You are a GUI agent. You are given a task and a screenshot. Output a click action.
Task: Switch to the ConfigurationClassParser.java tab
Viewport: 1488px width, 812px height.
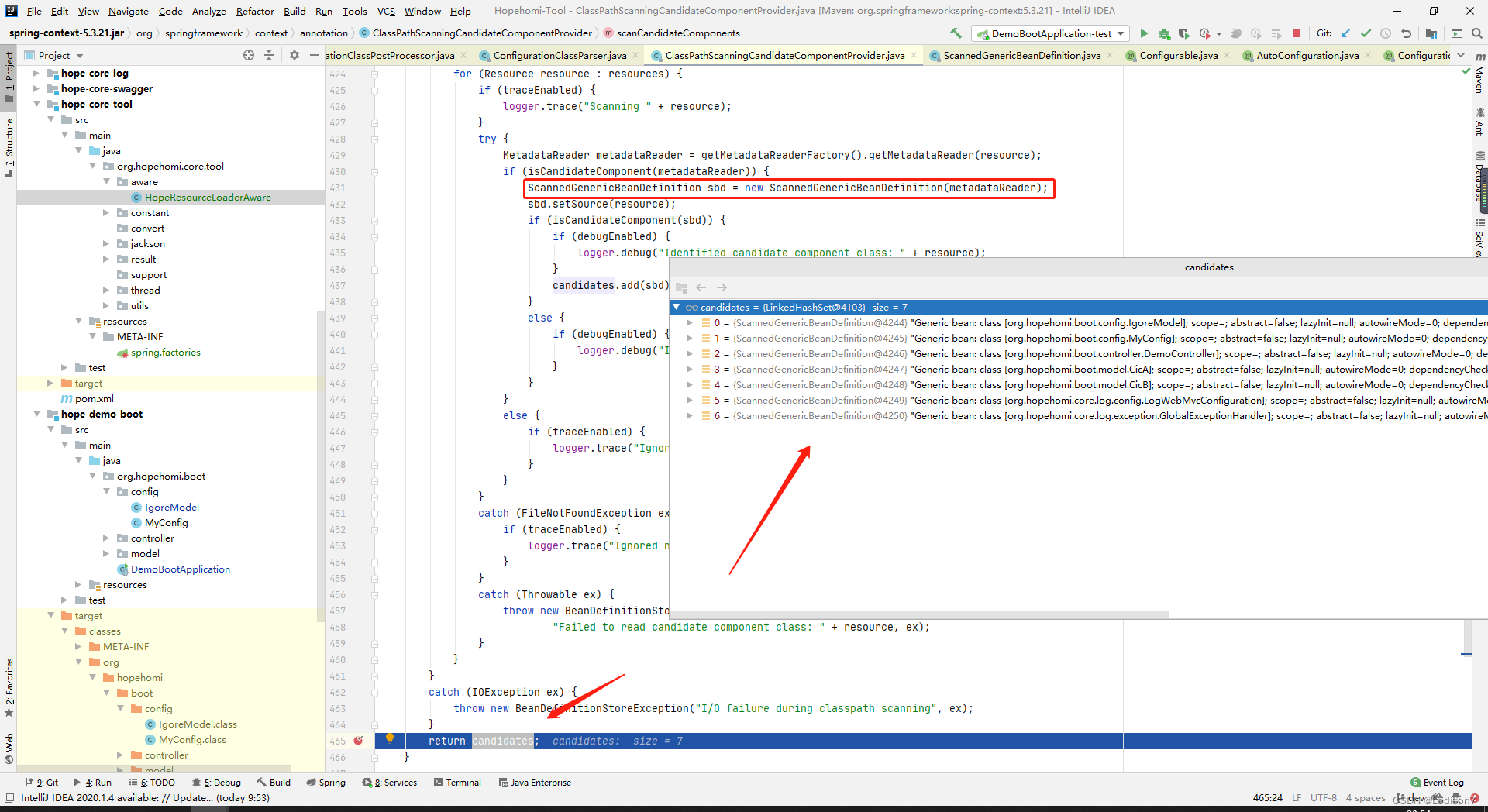pos(559,55)
